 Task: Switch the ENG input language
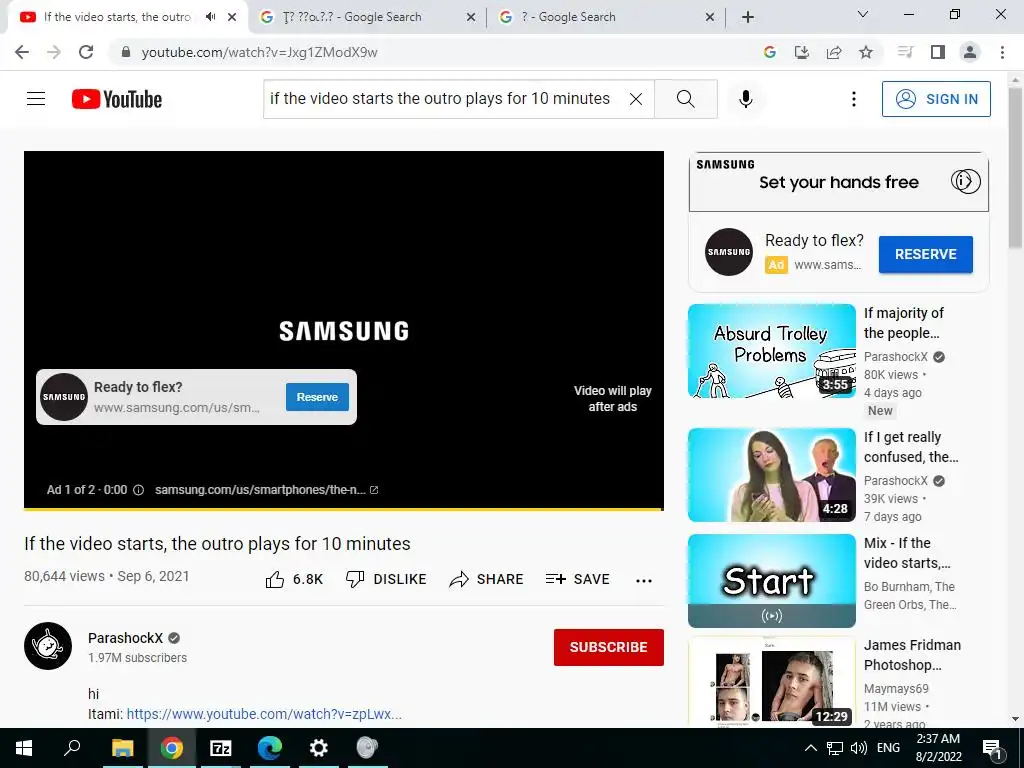(x=888, y=748)
